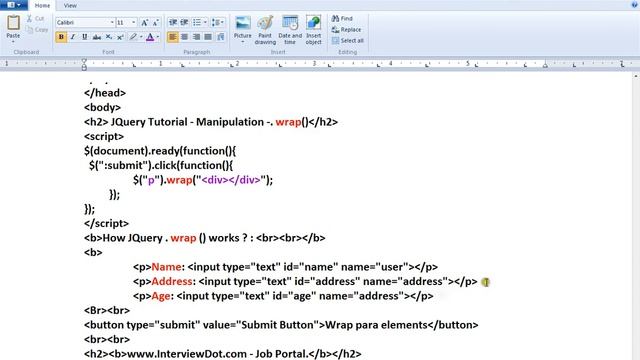Align text left
This screenshot has height=360, width=640.
tap(173, 37)
